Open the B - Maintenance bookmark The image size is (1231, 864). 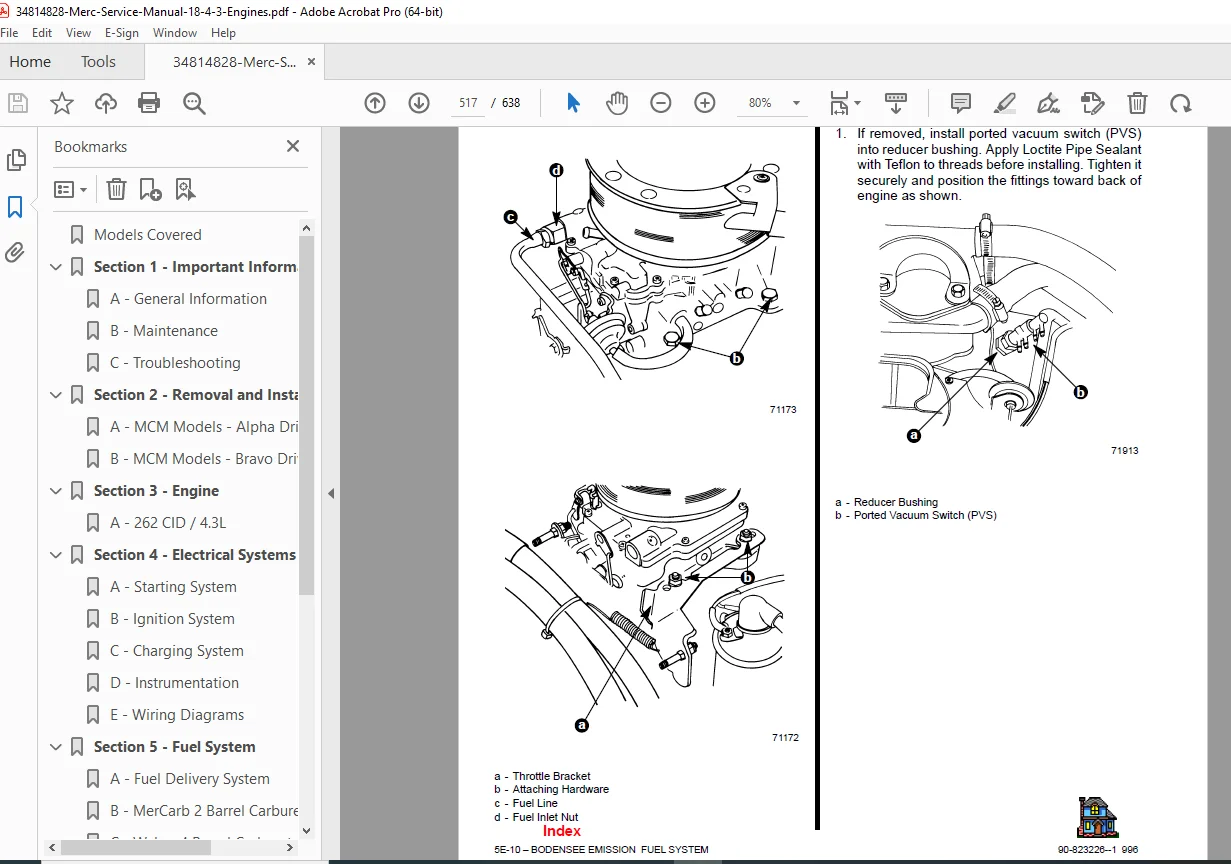[x=164, y=331]
